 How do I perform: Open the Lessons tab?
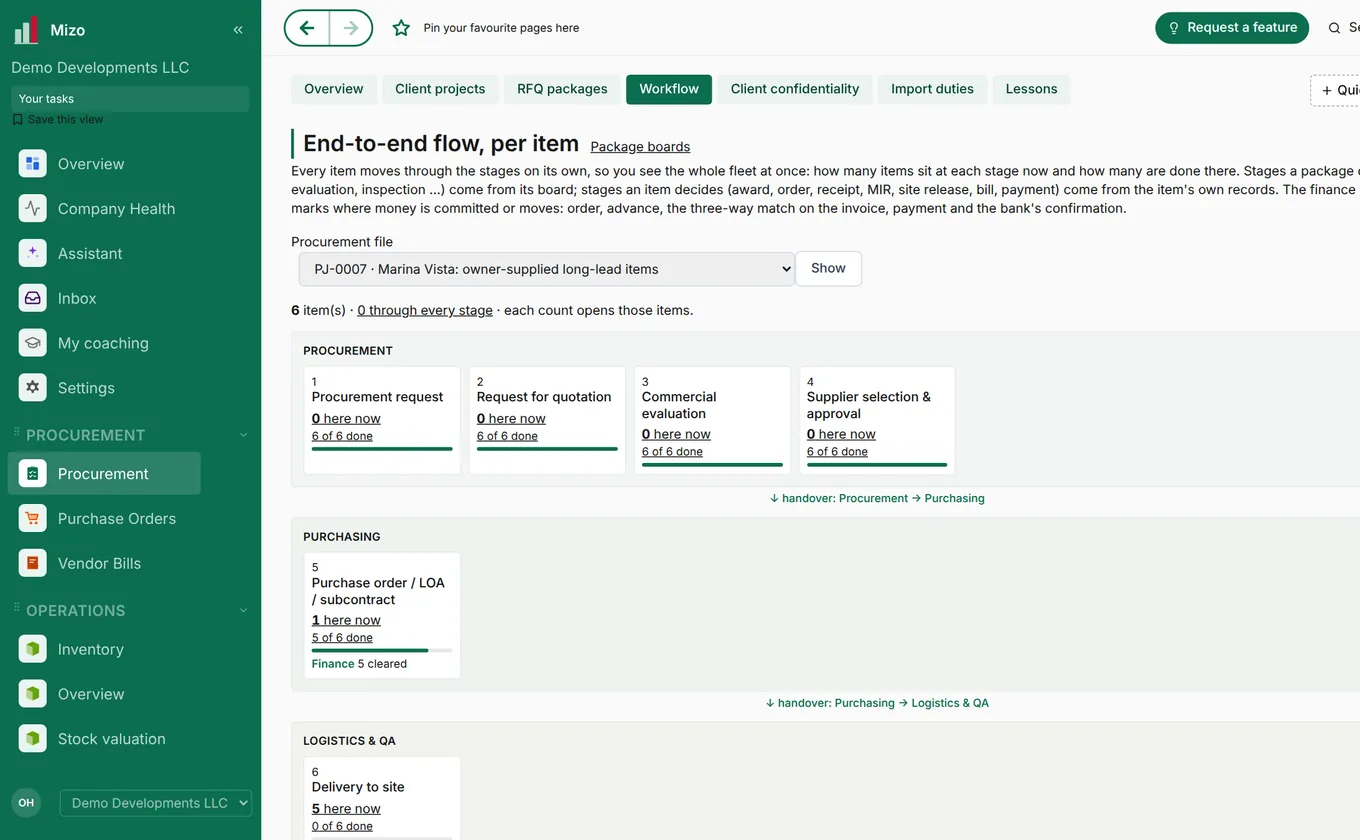(1031, 89)
